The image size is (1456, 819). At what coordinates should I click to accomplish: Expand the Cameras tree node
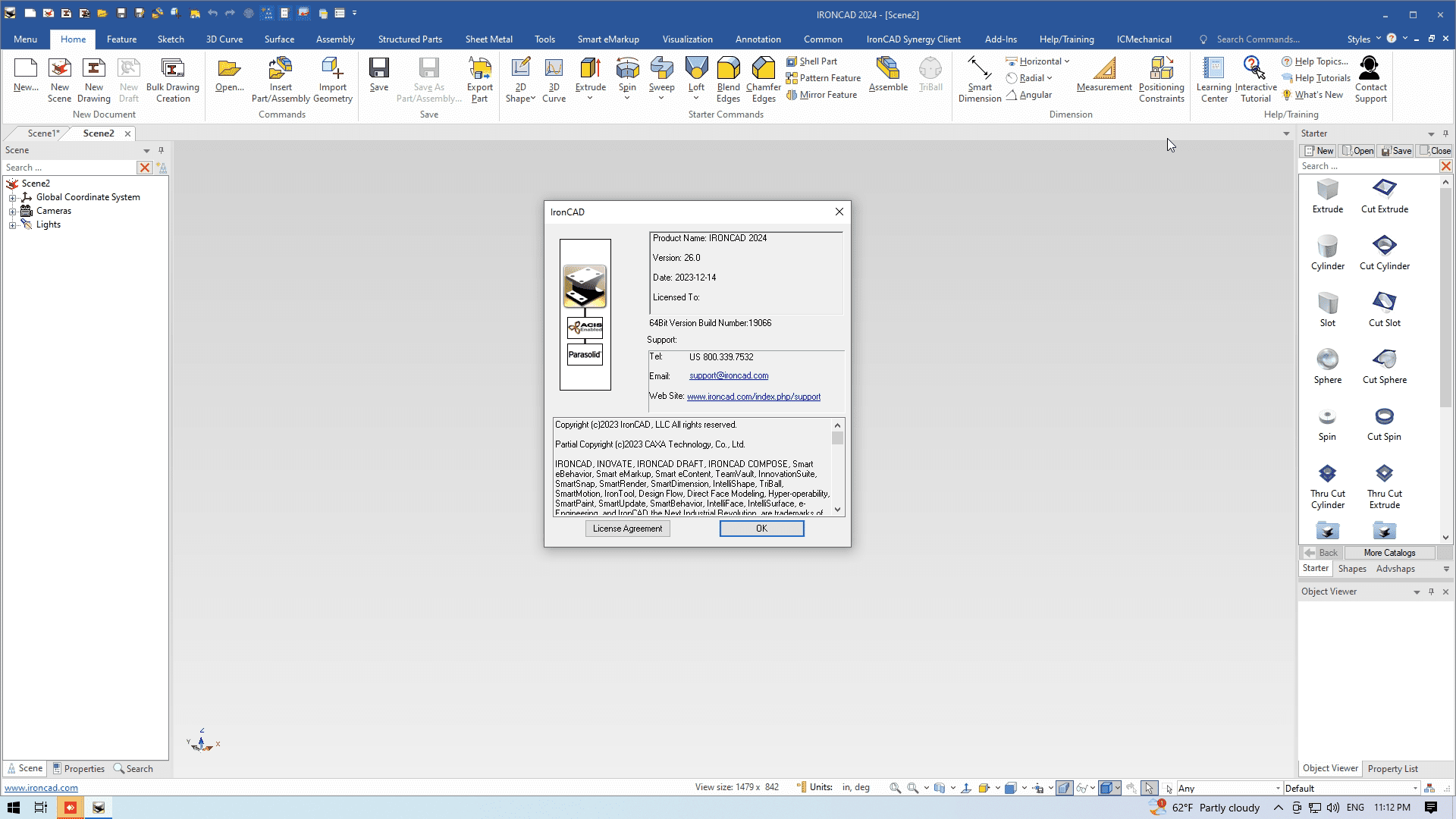point(12,211)
